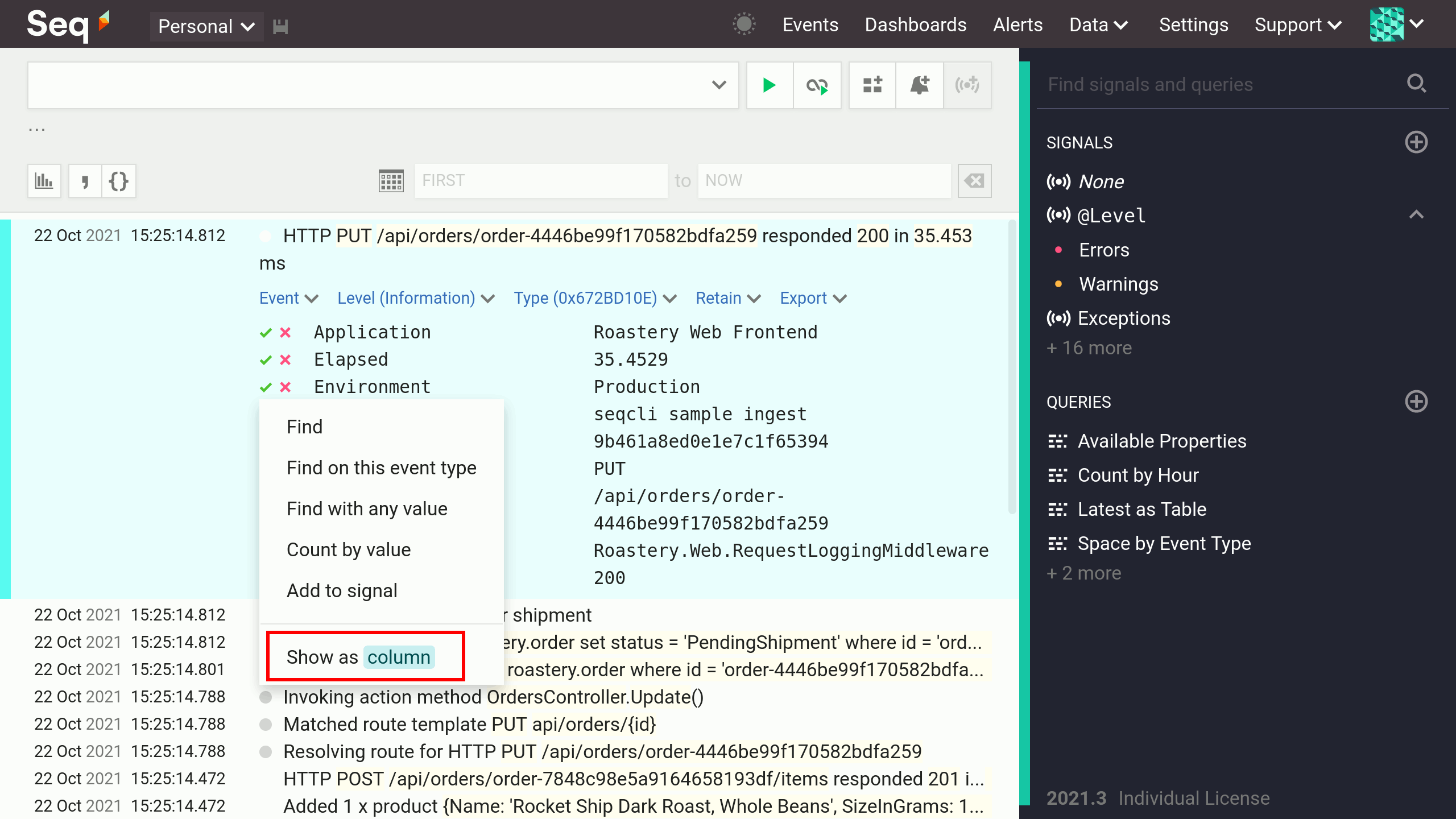Open the Personal workspace dropdown

pos(206,27)
